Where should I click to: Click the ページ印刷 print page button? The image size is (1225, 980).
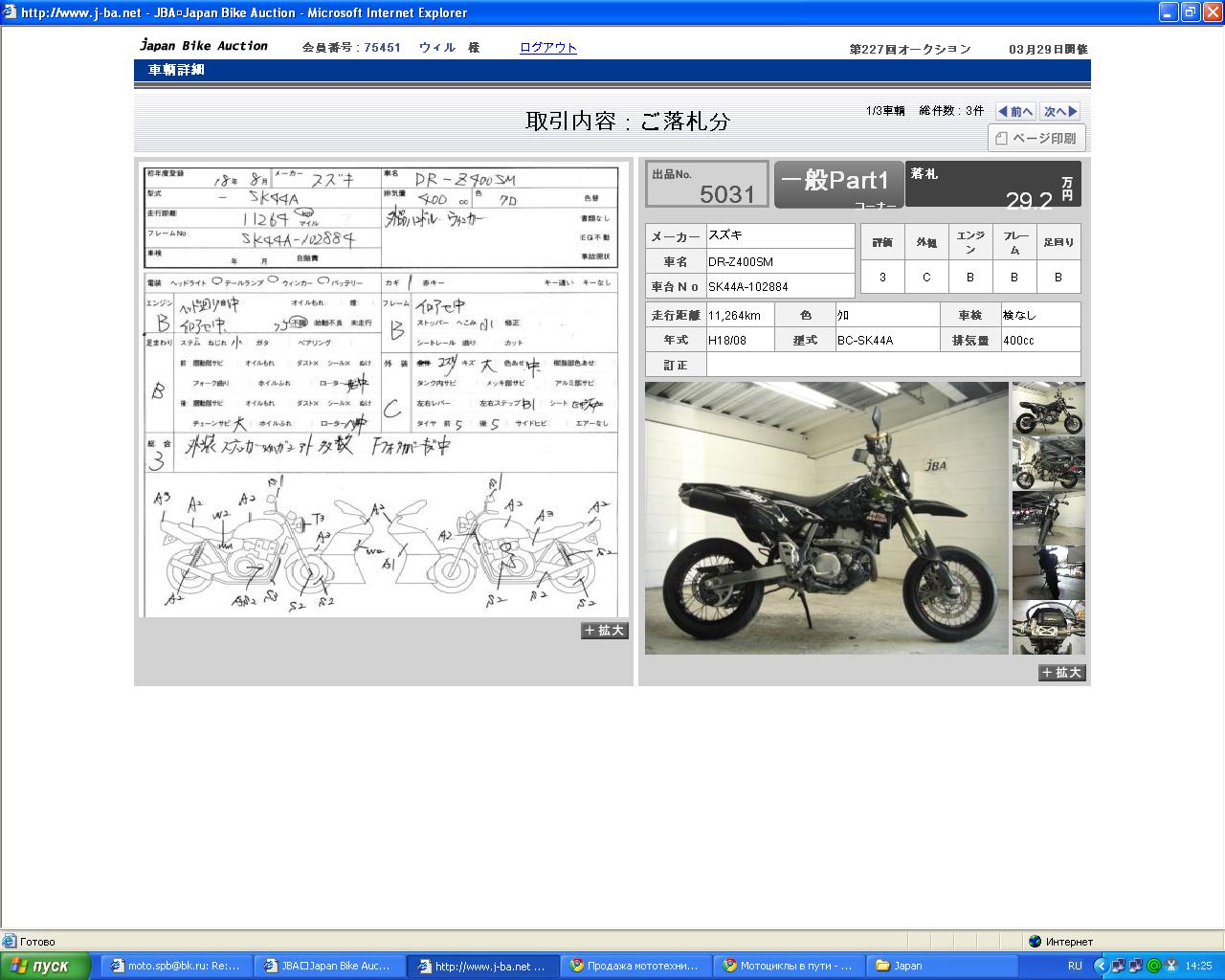pyautogui.click(x=1036, y=138)
